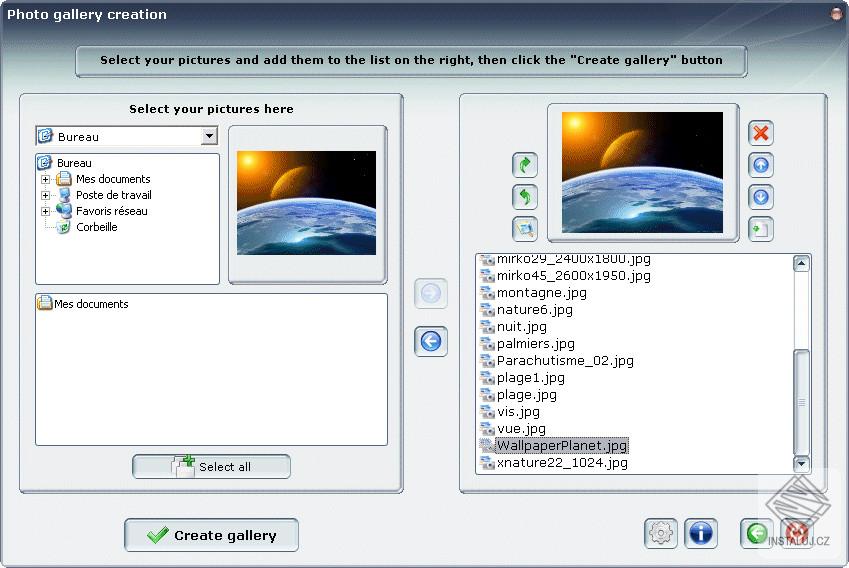Select Corbeille in the folder tree
Screen dimensions: 849x568
(x=96, y=227)
